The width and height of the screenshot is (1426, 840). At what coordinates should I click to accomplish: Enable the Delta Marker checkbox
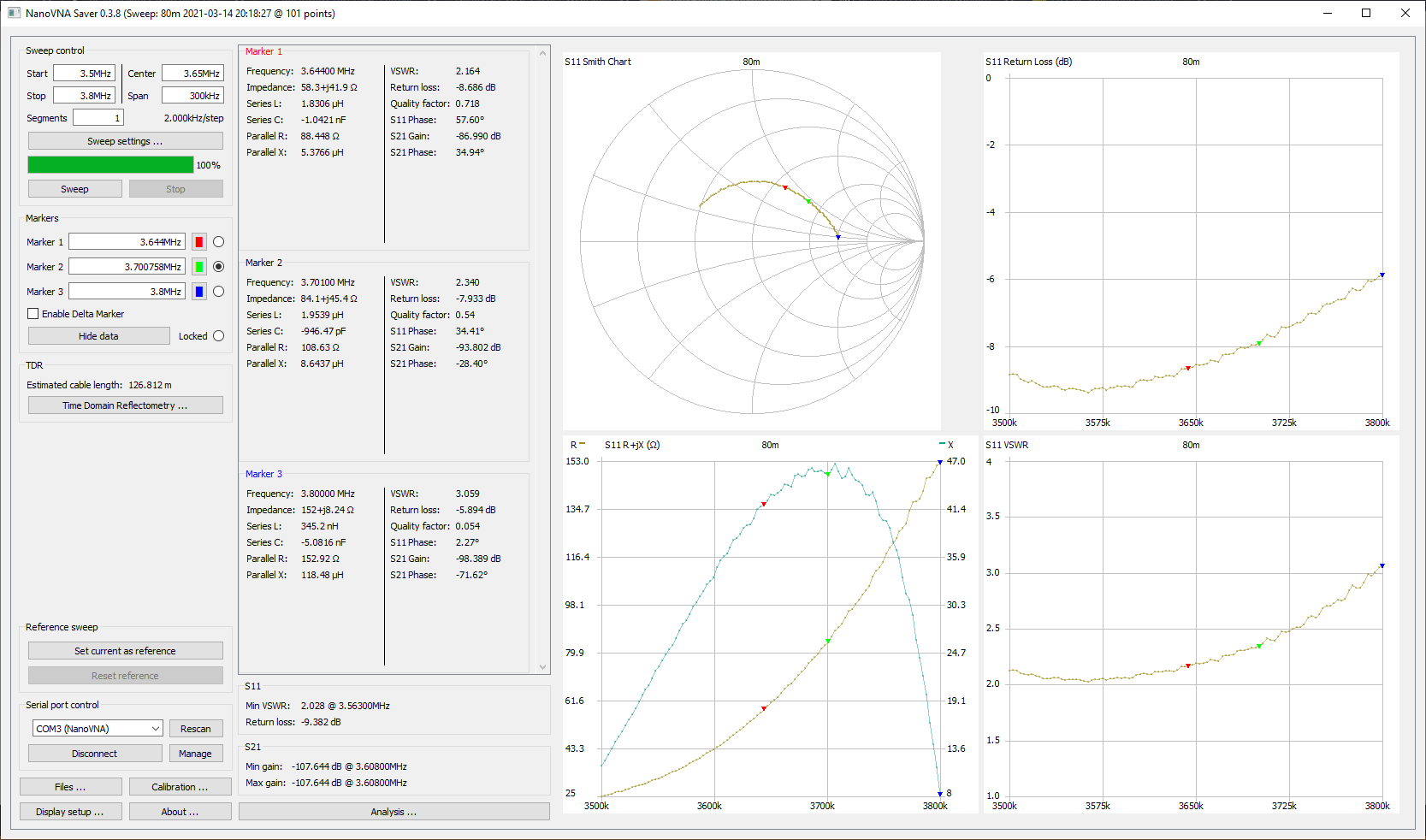point(33,314)
